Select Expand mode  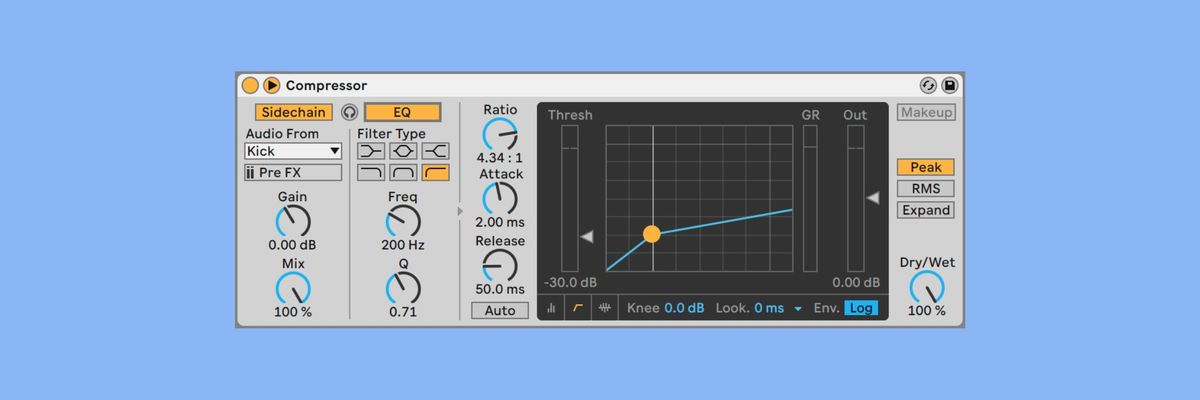pos(926,210)
